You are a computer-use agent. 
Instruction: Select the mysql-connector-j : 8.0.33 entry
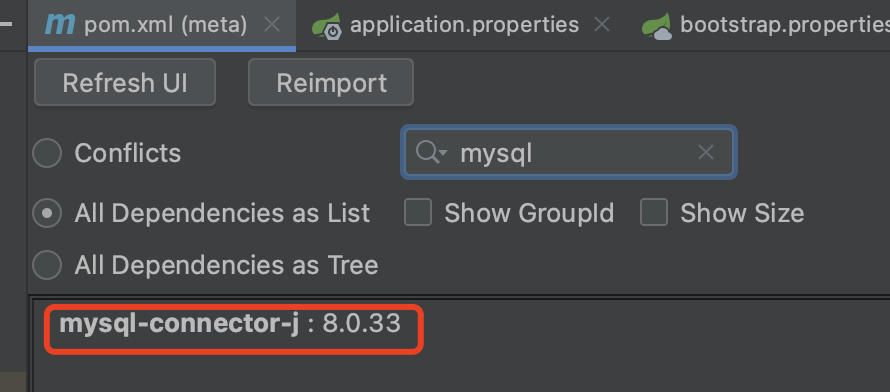coord(230,324)
